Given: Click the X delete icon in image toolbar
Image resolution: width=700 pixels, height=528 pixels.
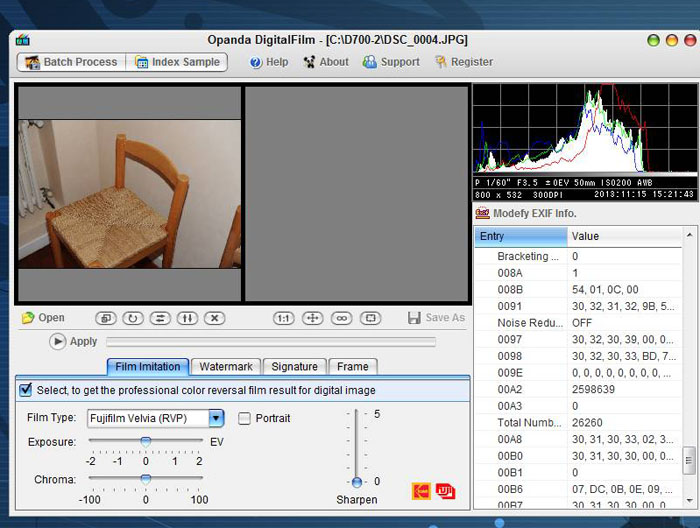Looking at the screenshot, I should pos(214,318).
